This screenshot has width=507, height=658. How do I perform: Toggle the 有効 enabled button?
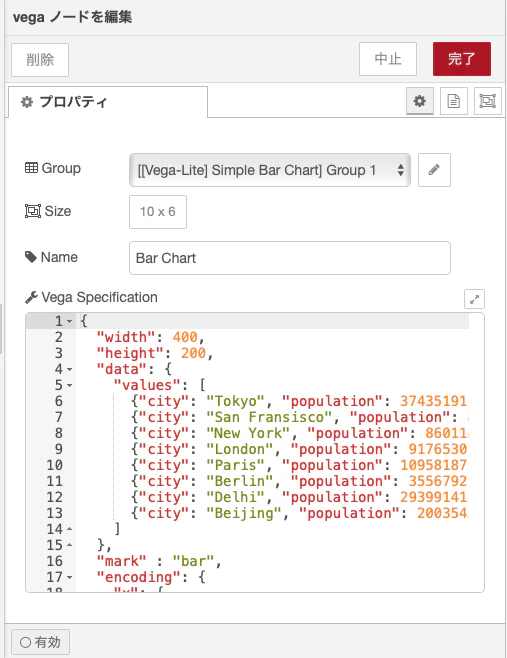click(40, 642)
